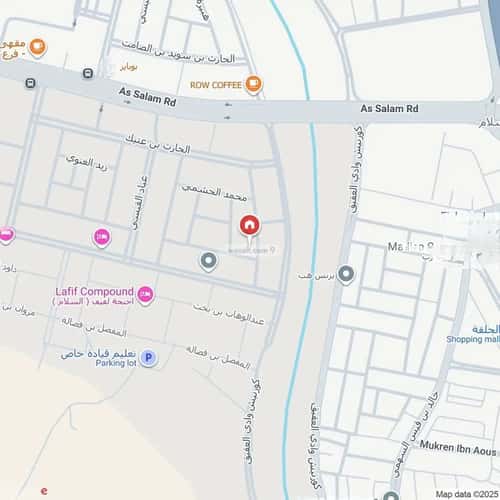The image size is (500, 500).
Task: Click the pink hotel marker east of the heart pin
Action: point(101,237)
